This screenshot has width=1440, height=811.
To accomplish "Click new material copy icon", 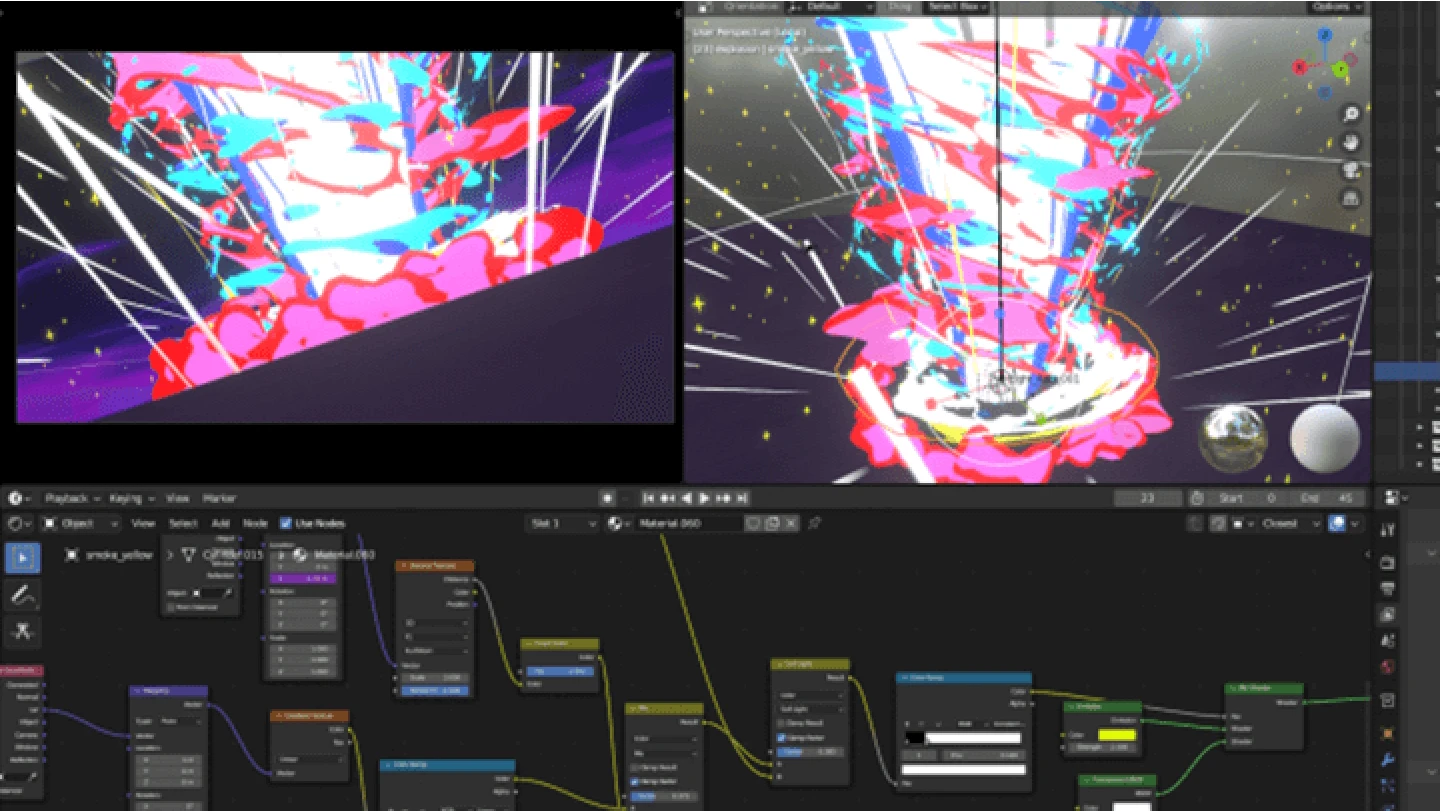I will click(774, 523).
